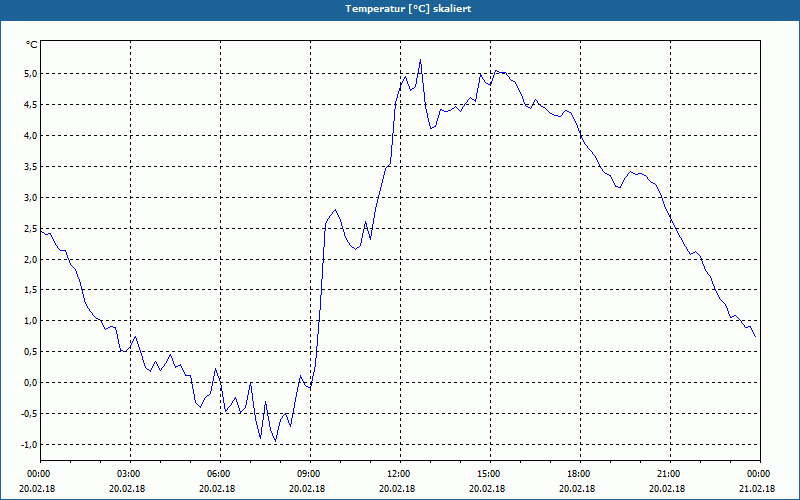Click the '°C' unit label on the axis
800x500 pixels.
point(32,45)
